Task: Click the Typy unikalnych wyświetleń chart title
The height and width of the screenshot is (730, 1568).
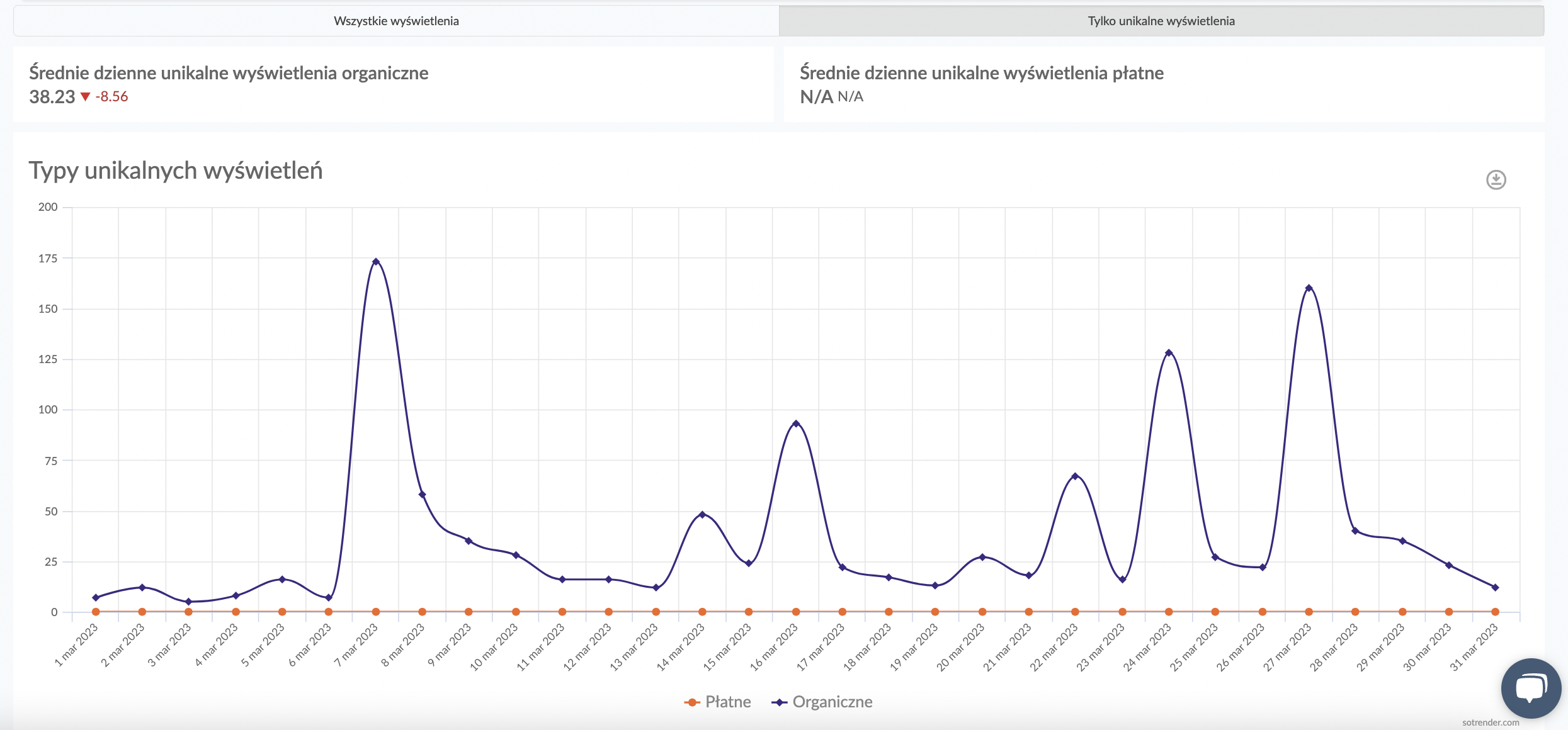Action: click(x=176, y=171)
